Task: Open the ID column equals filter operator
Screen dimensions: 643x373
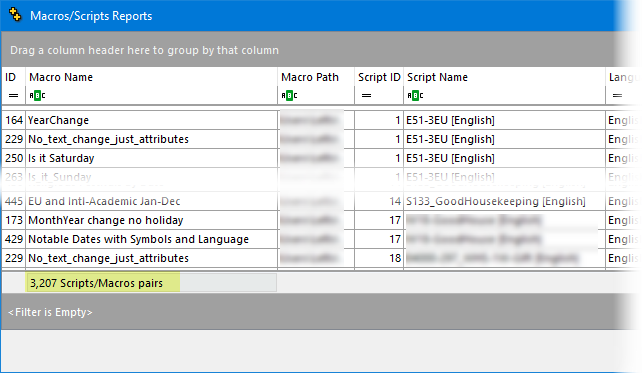Action: pos(13,96)
